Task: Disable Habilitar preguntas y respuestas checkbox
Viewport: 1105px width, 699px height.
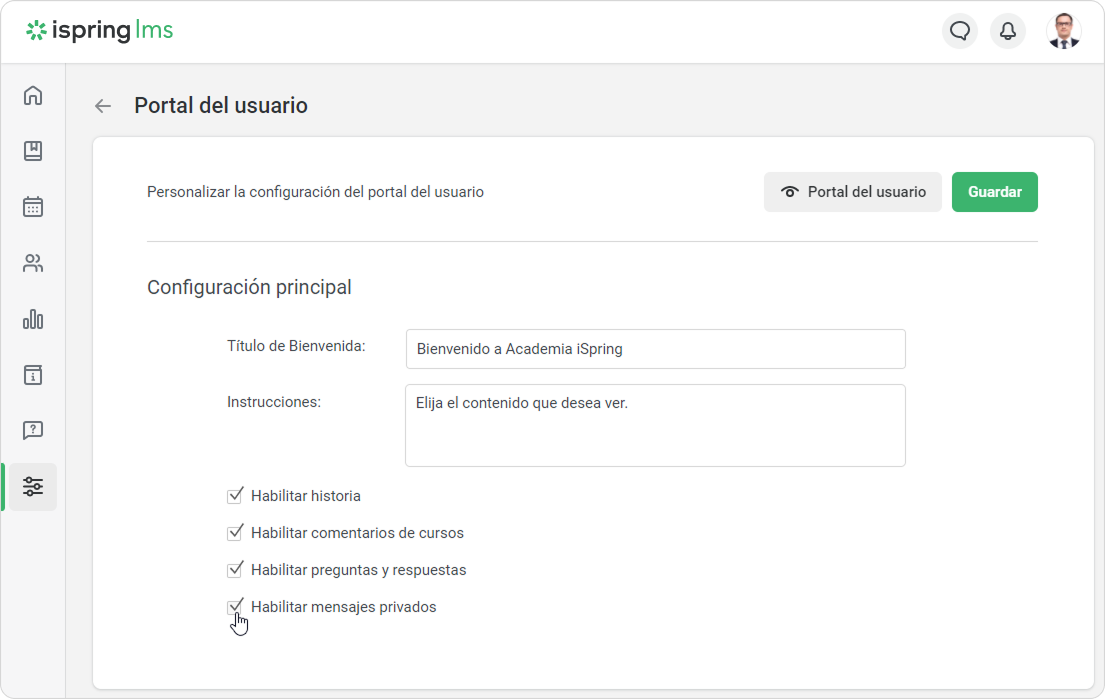Action: 236,570
